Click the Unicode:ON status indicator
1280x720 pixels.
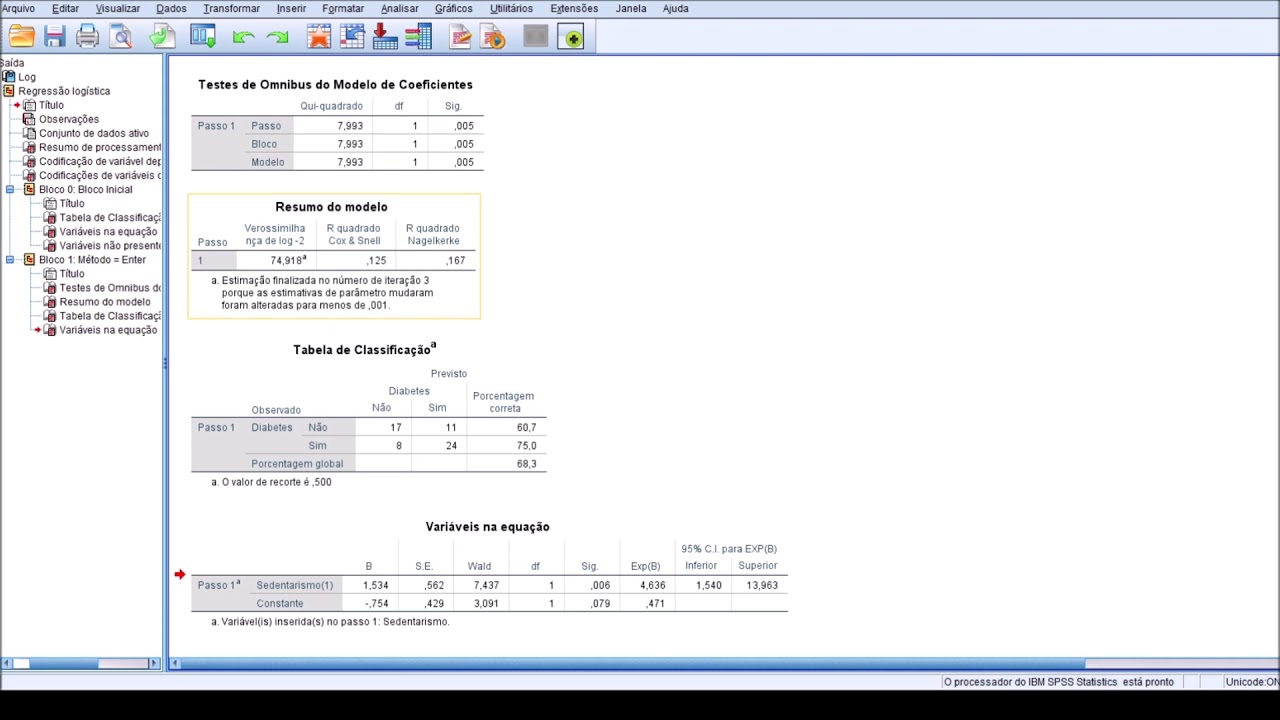(1253, 682)
